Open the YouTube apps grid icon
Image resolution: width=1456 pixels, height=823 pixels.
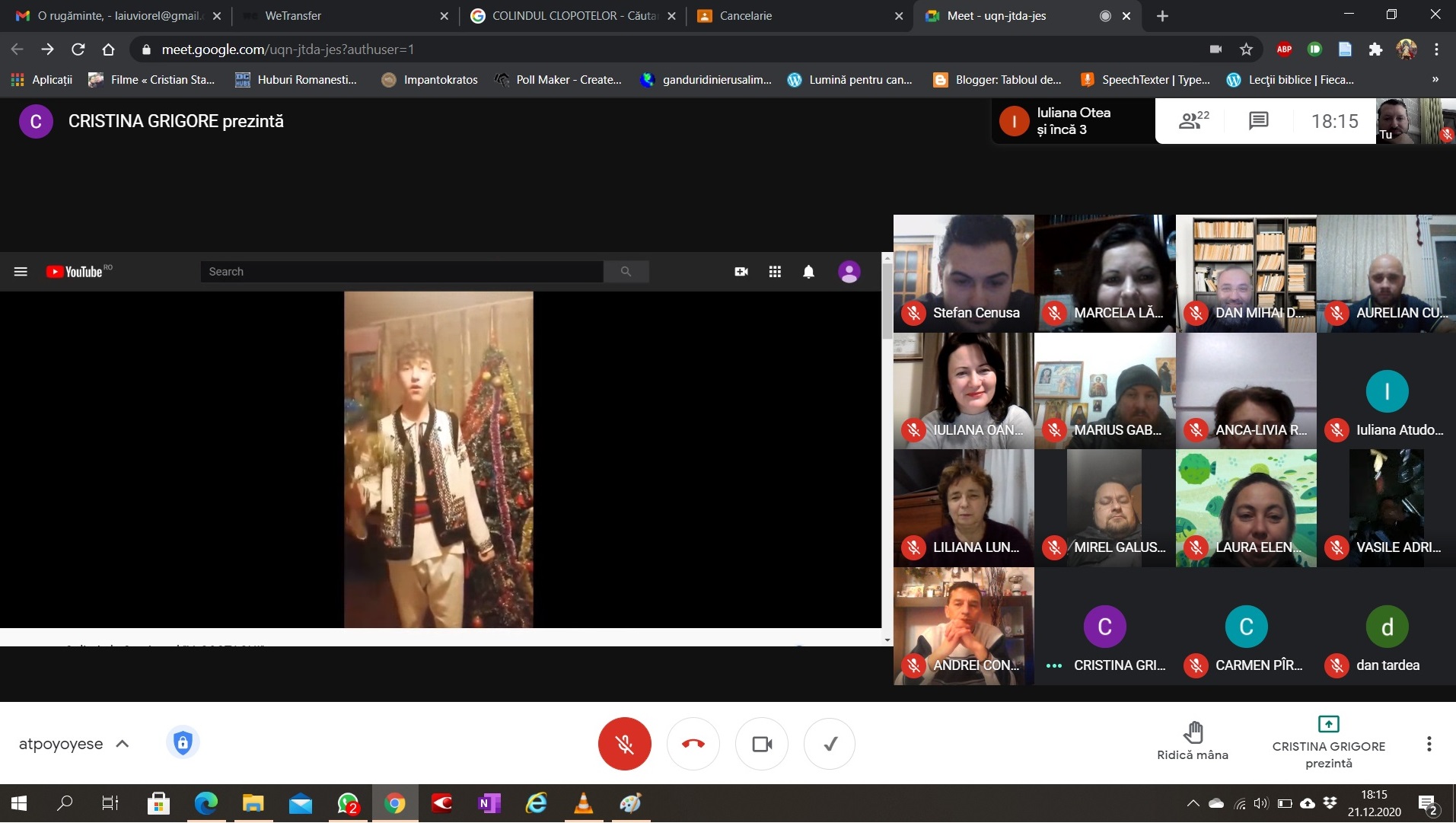tap(775, 272)
